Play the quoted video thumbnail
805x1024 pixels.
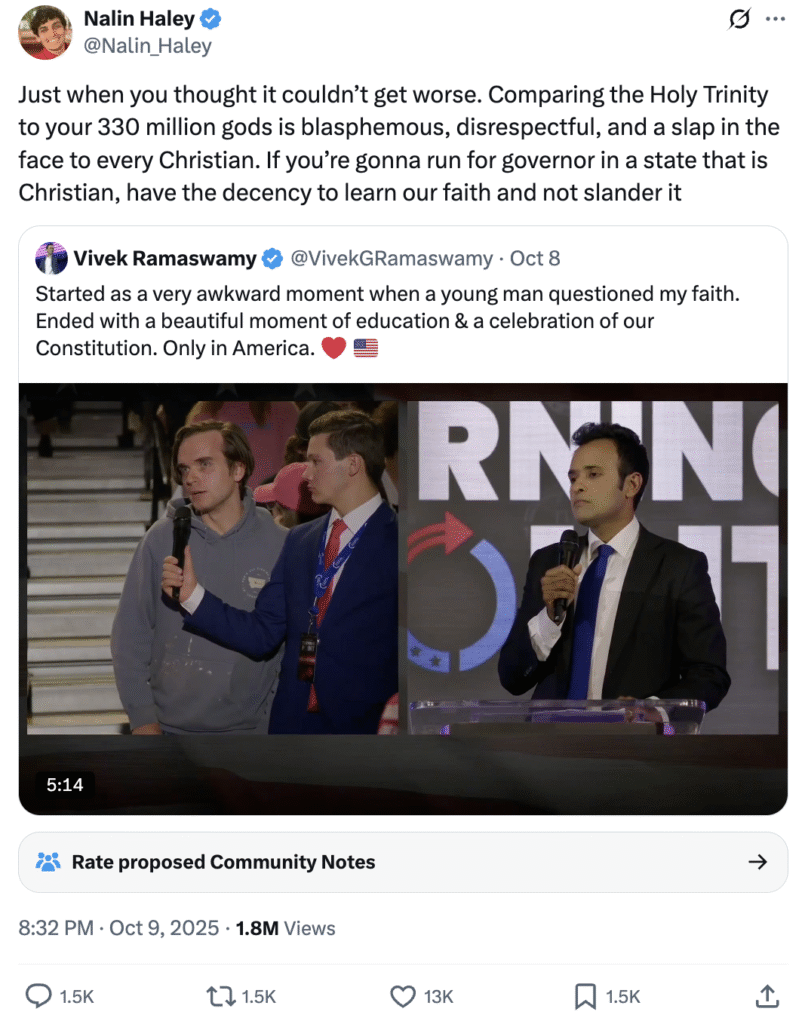(x=403, y=599)
